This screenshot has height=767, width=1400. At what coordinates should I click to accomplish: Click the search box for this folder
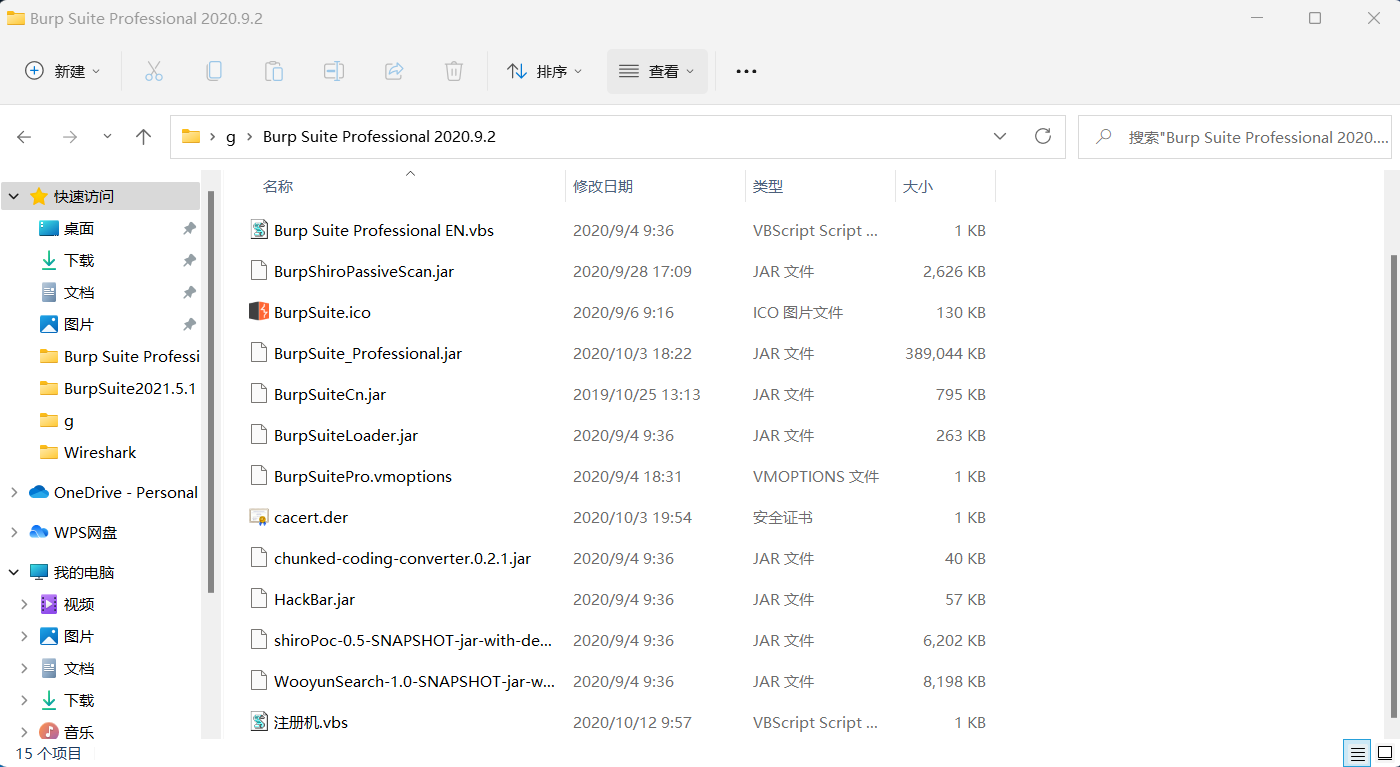[x=1235, y=137]
